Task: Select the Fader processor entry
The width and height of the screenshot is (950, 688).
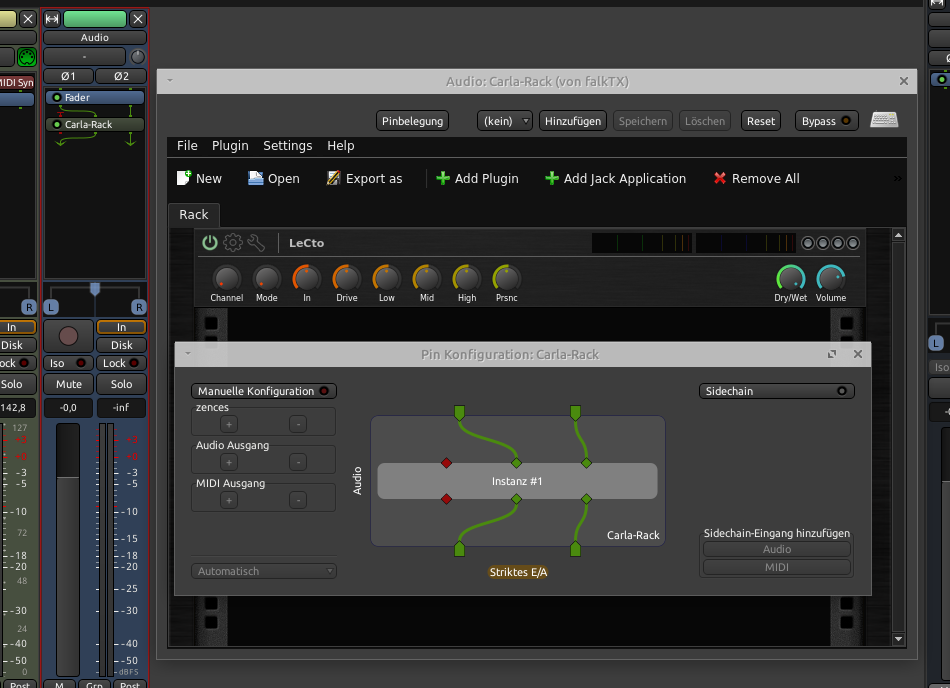Action: tap(95, 98)
